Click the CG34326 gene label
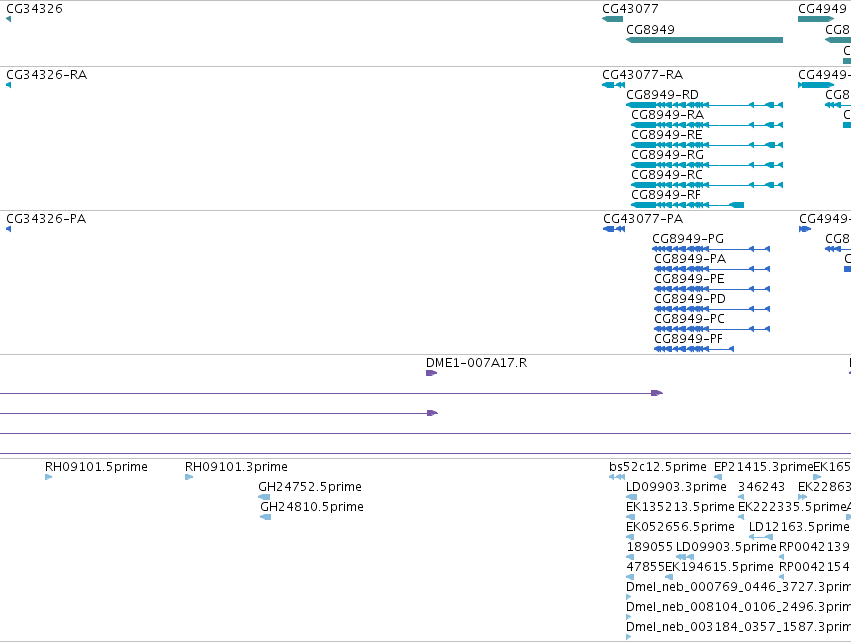This screenshot has height=642, width=851. [34, 9]
